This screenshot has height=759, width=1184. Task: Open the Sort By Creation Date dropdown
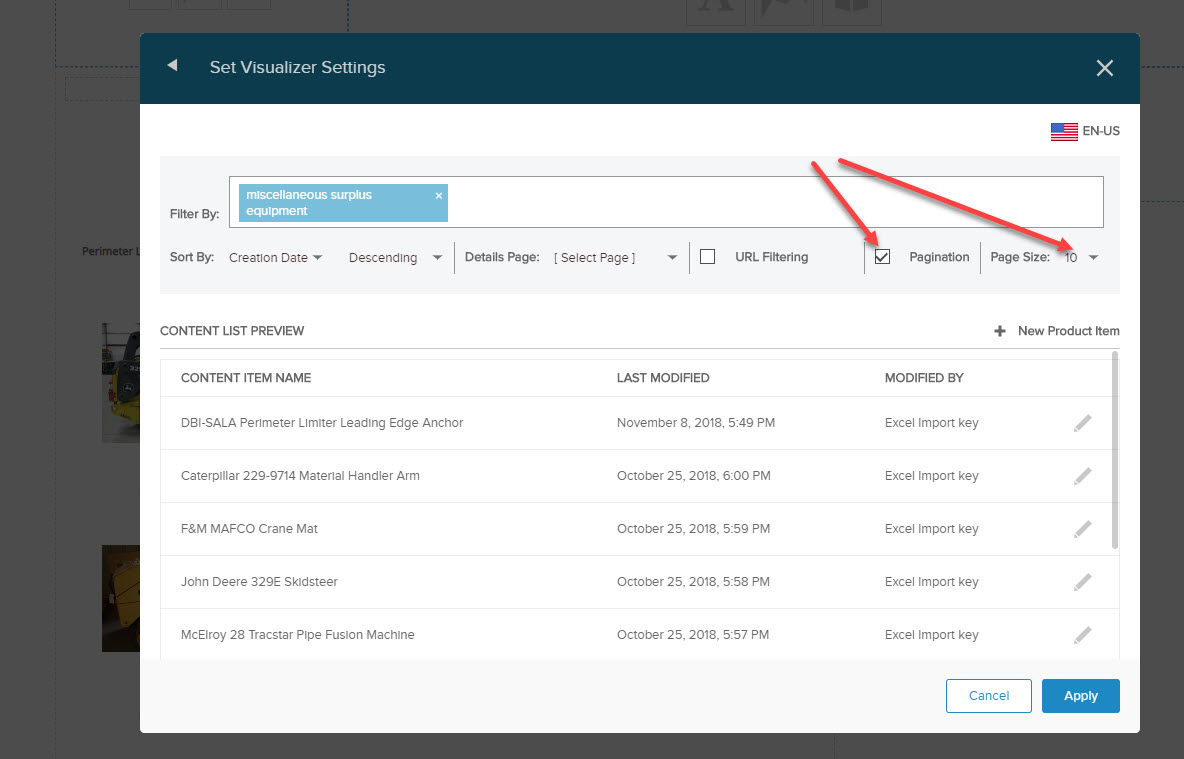(x=275, y=258)
